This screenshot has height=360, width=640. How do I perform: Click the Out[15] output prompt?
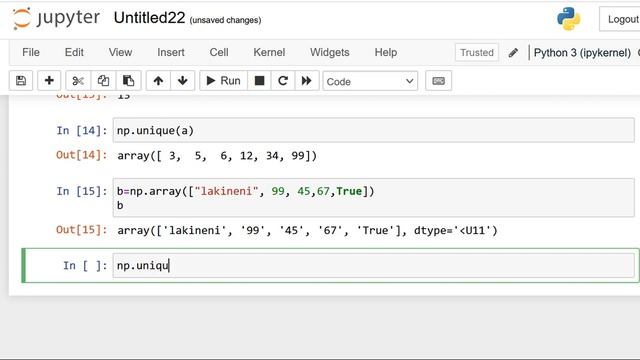(x=82, y=230)
